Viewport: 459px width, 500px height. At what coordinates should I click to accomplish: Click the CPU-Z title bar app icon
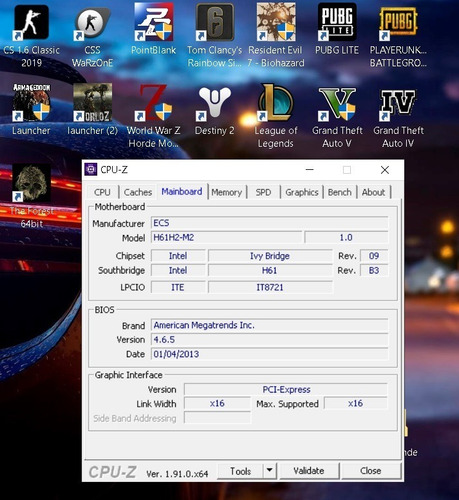click(x=91, y=169)
